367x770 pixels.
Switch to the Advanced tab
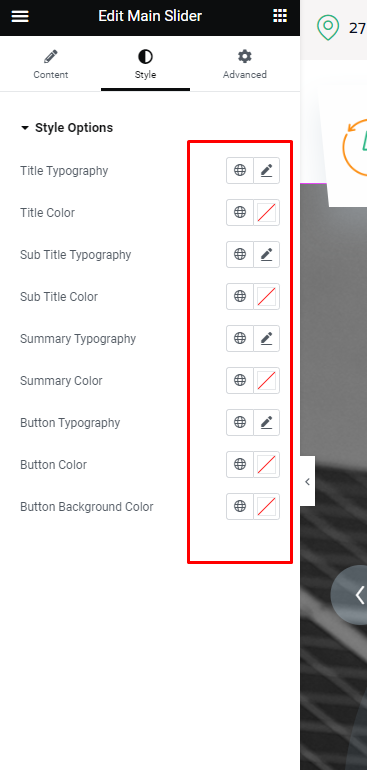pyautogui.click(x=245, y=64)
